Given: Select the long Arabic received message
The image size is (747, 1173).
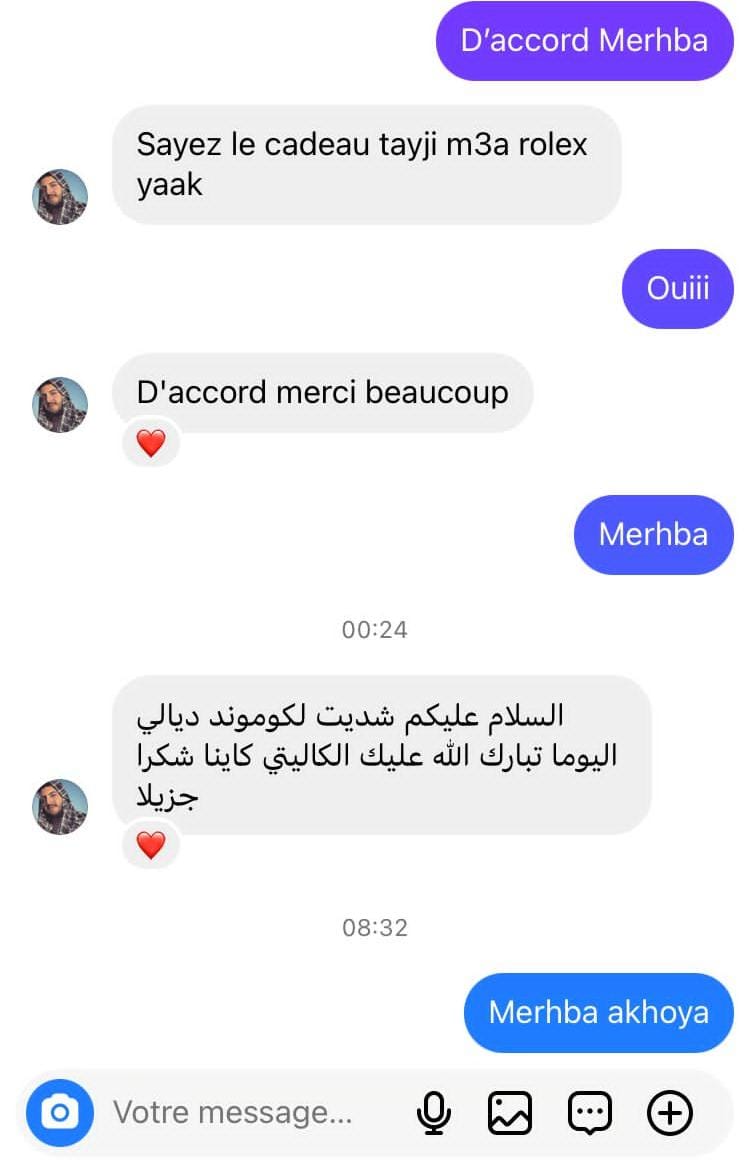Looking at the screenshot, I should click(381, 755).
